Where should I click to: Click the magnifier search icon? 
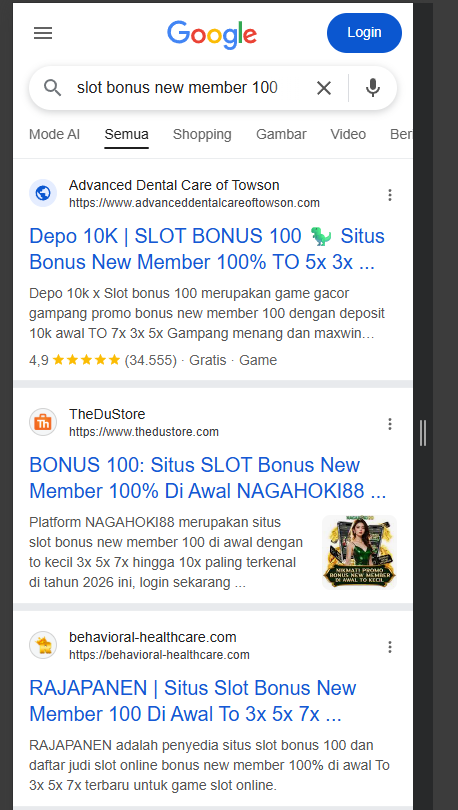52,88
